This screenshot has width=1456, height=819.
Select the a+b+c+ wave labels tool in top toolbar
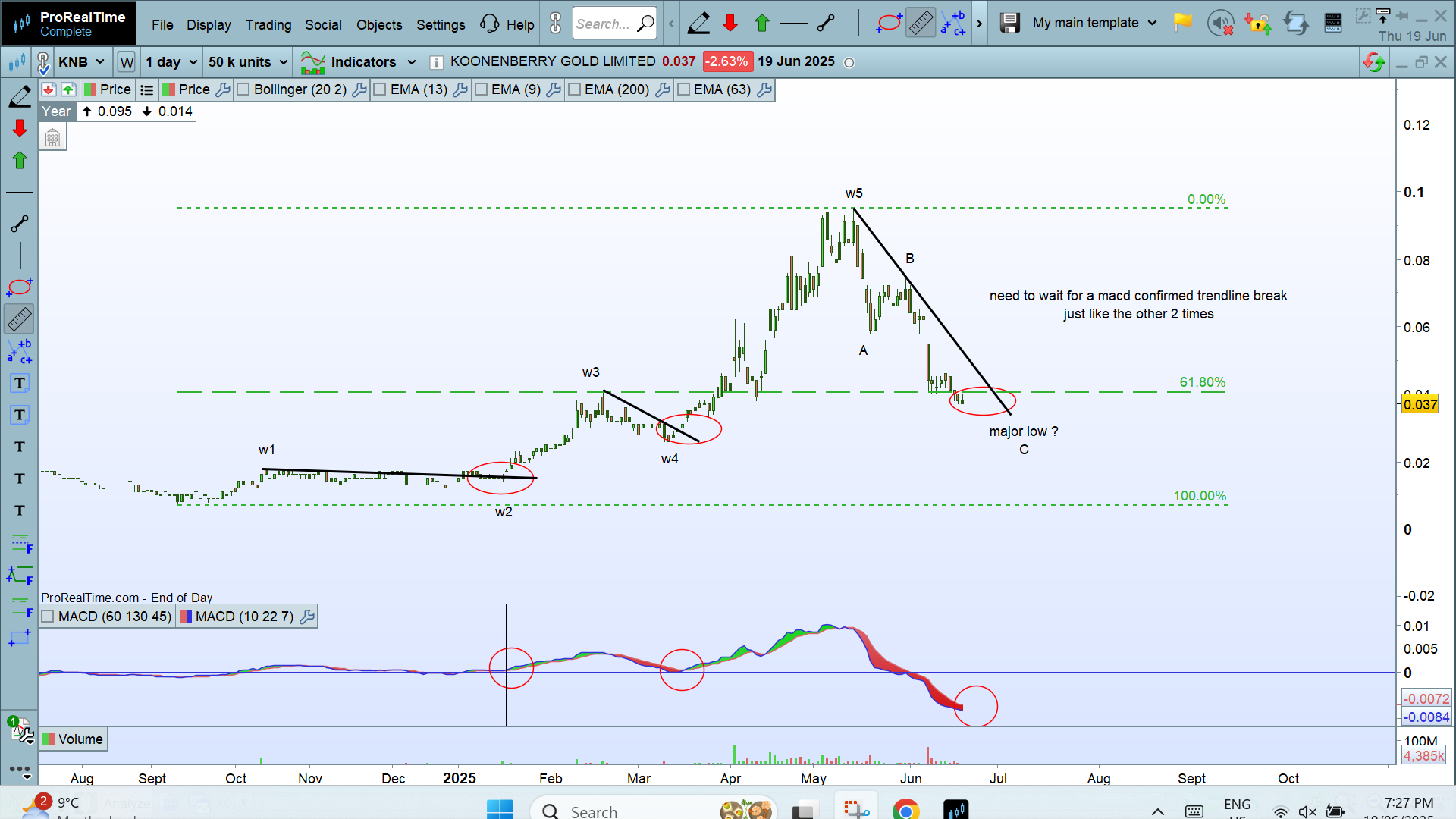point(953,24)
